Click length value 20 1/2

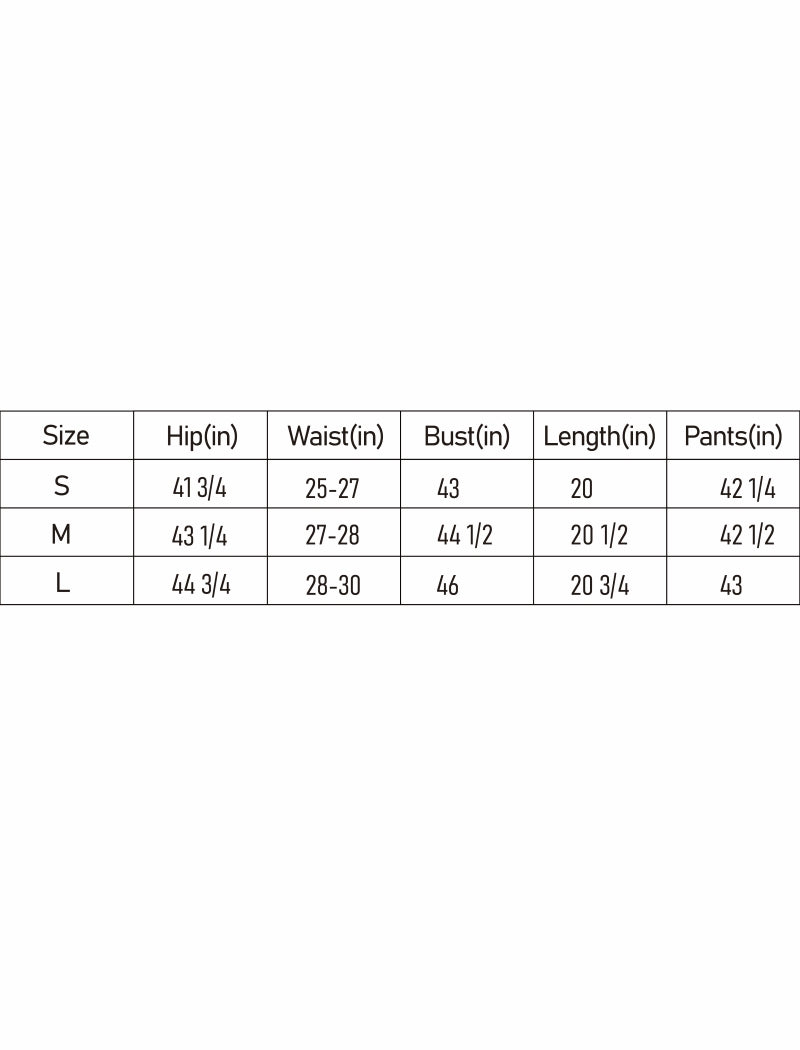pyautogui.click(x=599, y=536)
